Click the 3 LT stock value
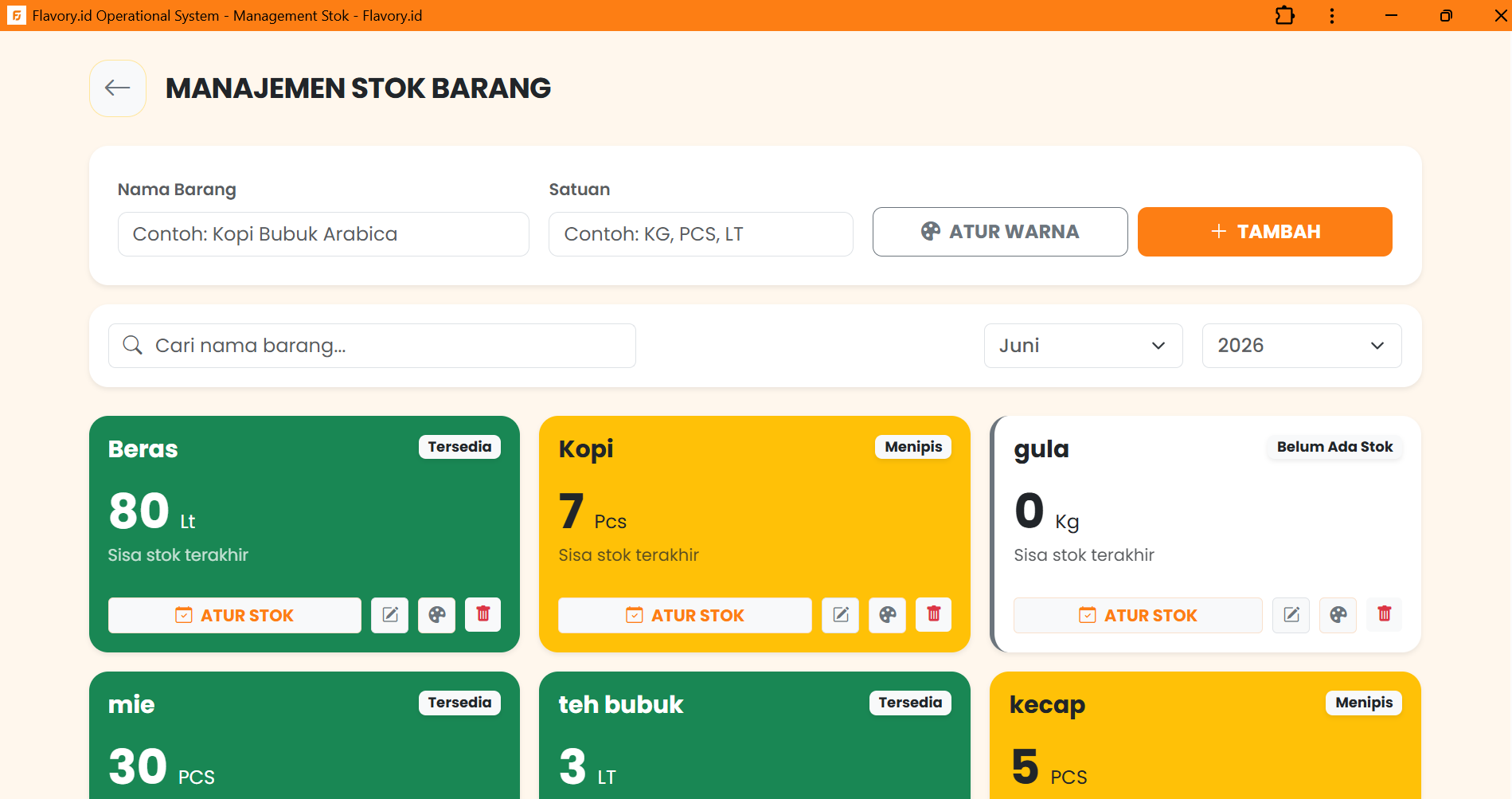The image size is (1512, 799). 588,767
